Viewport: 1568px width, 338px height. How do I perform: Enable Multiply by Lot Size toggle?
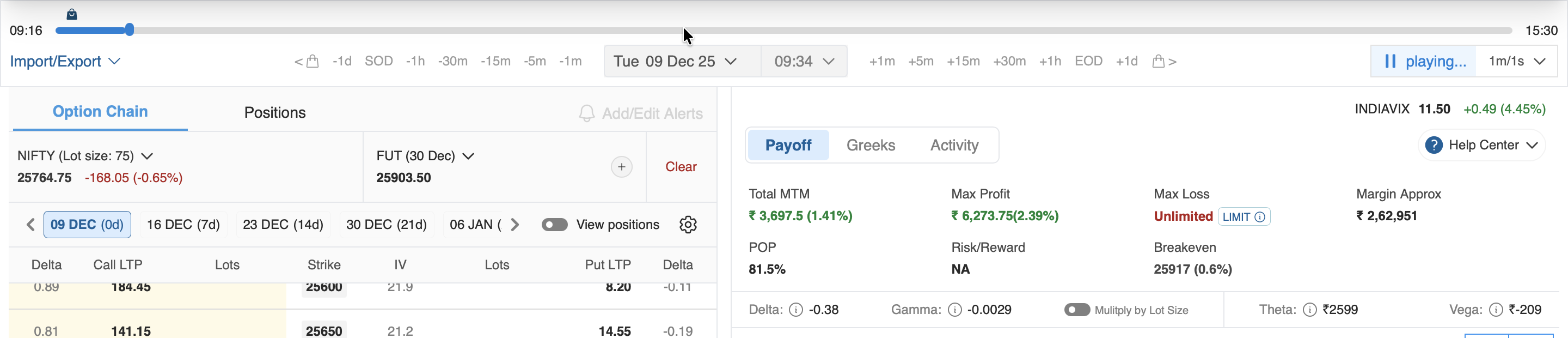1076,310
